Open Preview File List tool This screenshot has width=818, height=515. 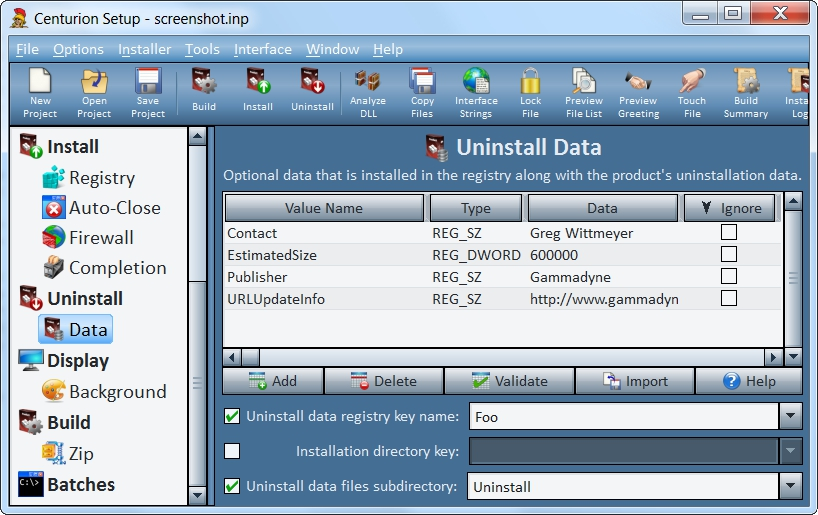point(584,93)
